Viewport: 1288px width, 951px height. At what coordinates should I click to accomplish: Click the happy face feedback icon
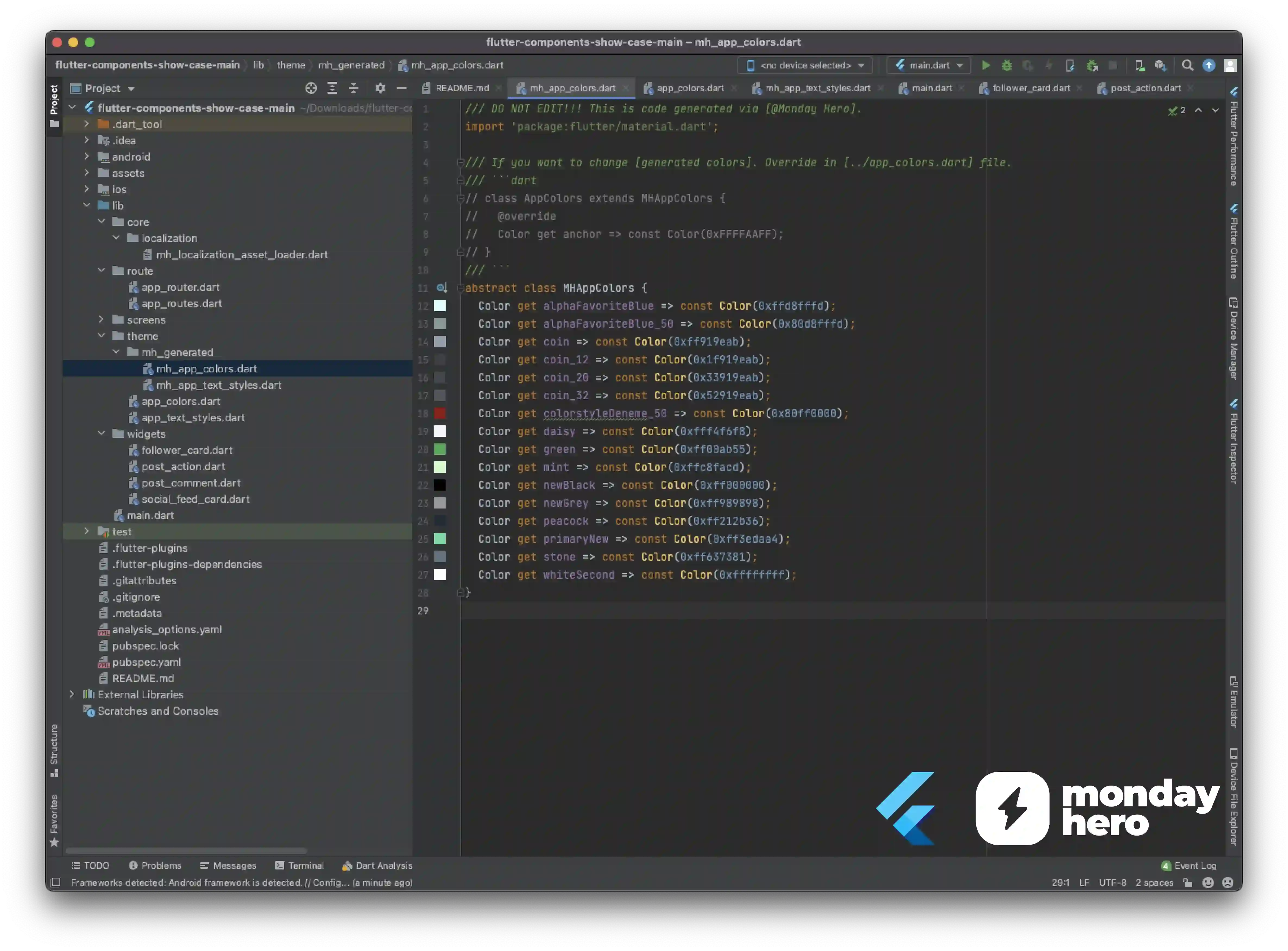point(1208,883)
